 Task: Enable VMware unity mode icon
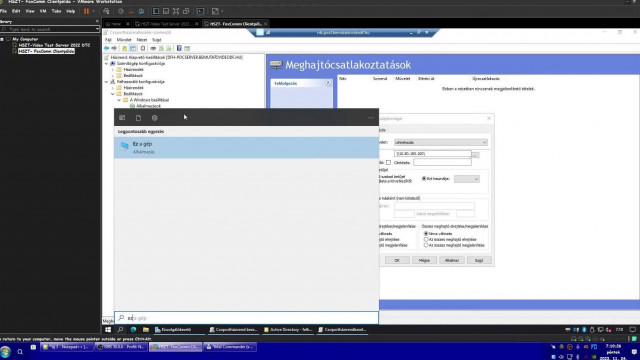pyautogui.click(x=186, y=11)
